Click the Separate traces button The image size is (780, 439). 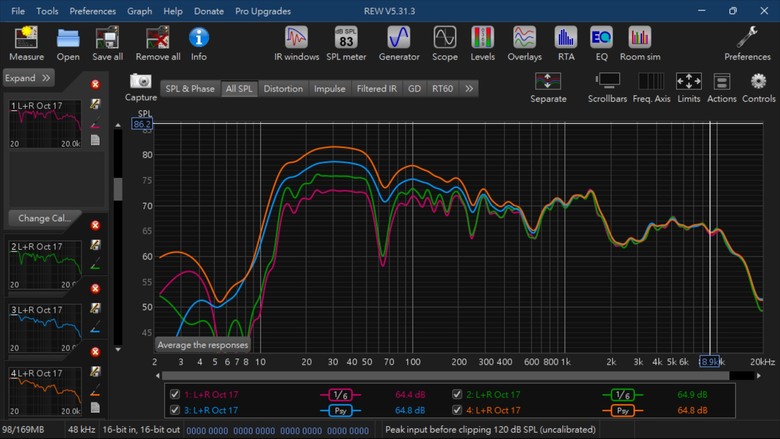tap(548, 88)
